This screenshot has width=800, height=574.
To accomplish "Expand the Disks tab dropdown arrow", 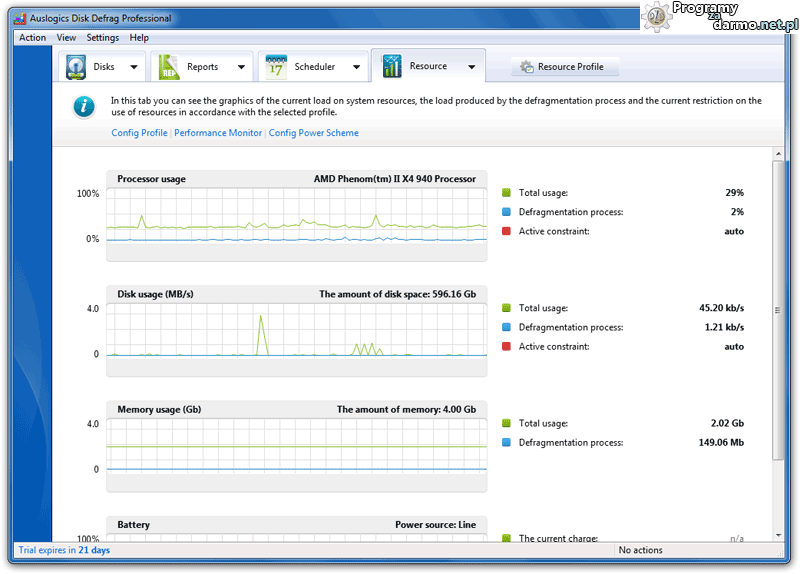I will 133,68.
